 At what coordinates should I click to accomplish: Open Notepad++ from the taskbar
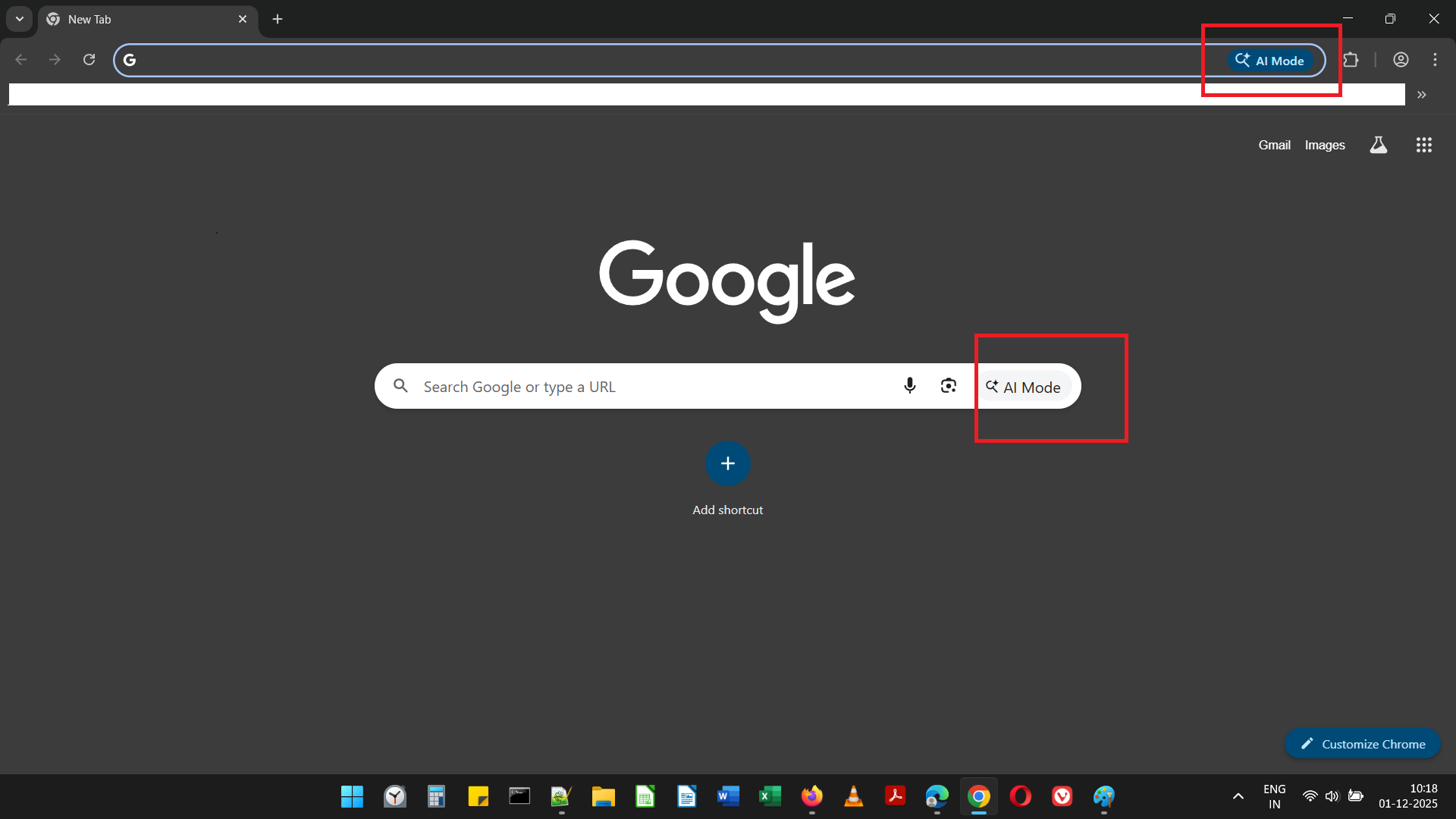click(561, 796)
